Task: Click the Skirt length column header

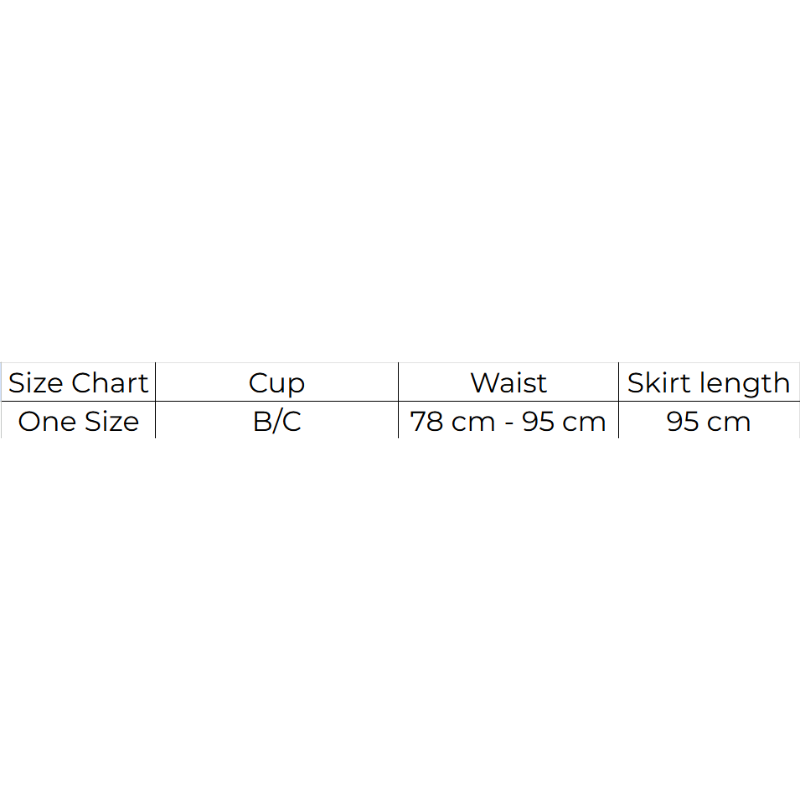Action: (x=709, y=382)
